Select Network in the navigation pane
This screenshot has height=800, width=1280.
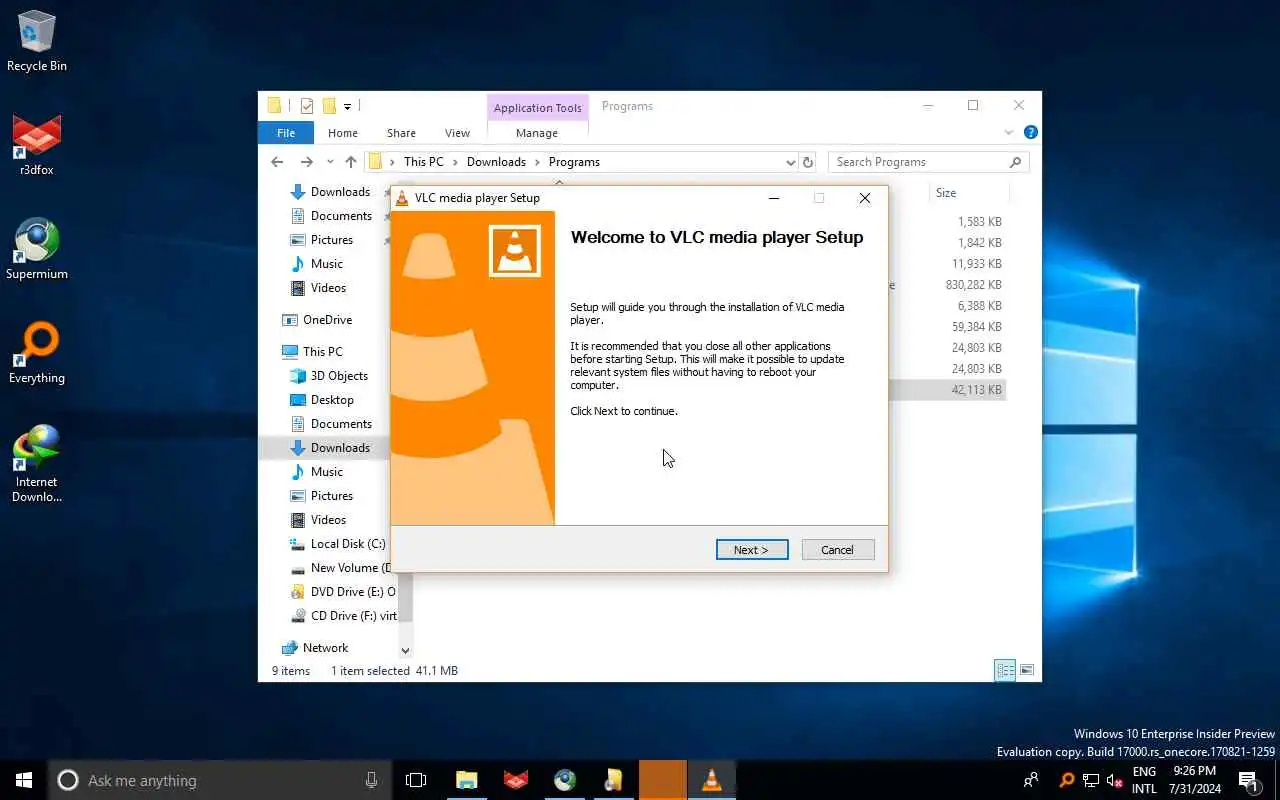(x=325, y=648)
